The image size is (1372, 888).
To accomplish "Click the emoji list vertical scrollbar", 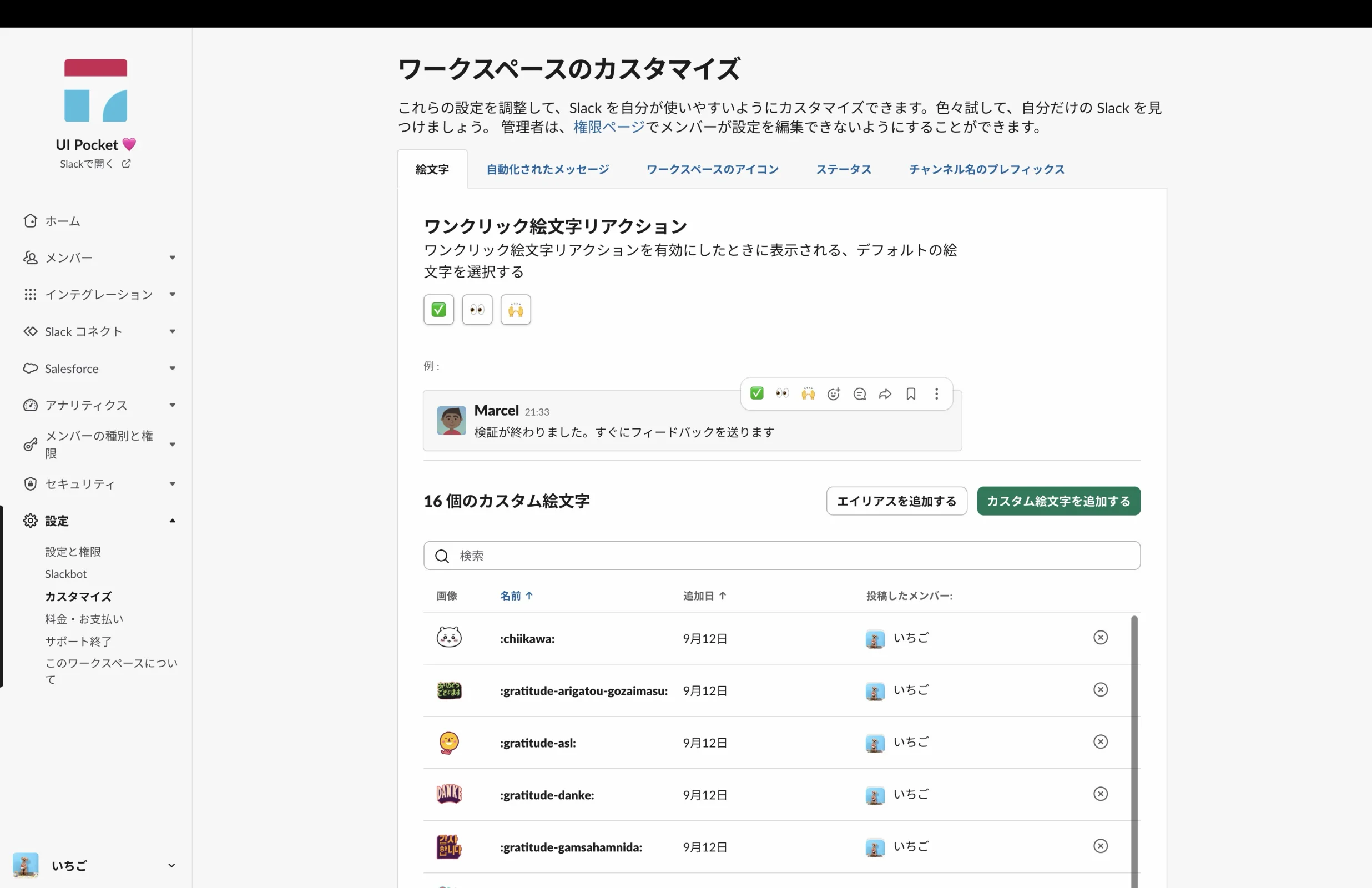I will (1134, 752).
